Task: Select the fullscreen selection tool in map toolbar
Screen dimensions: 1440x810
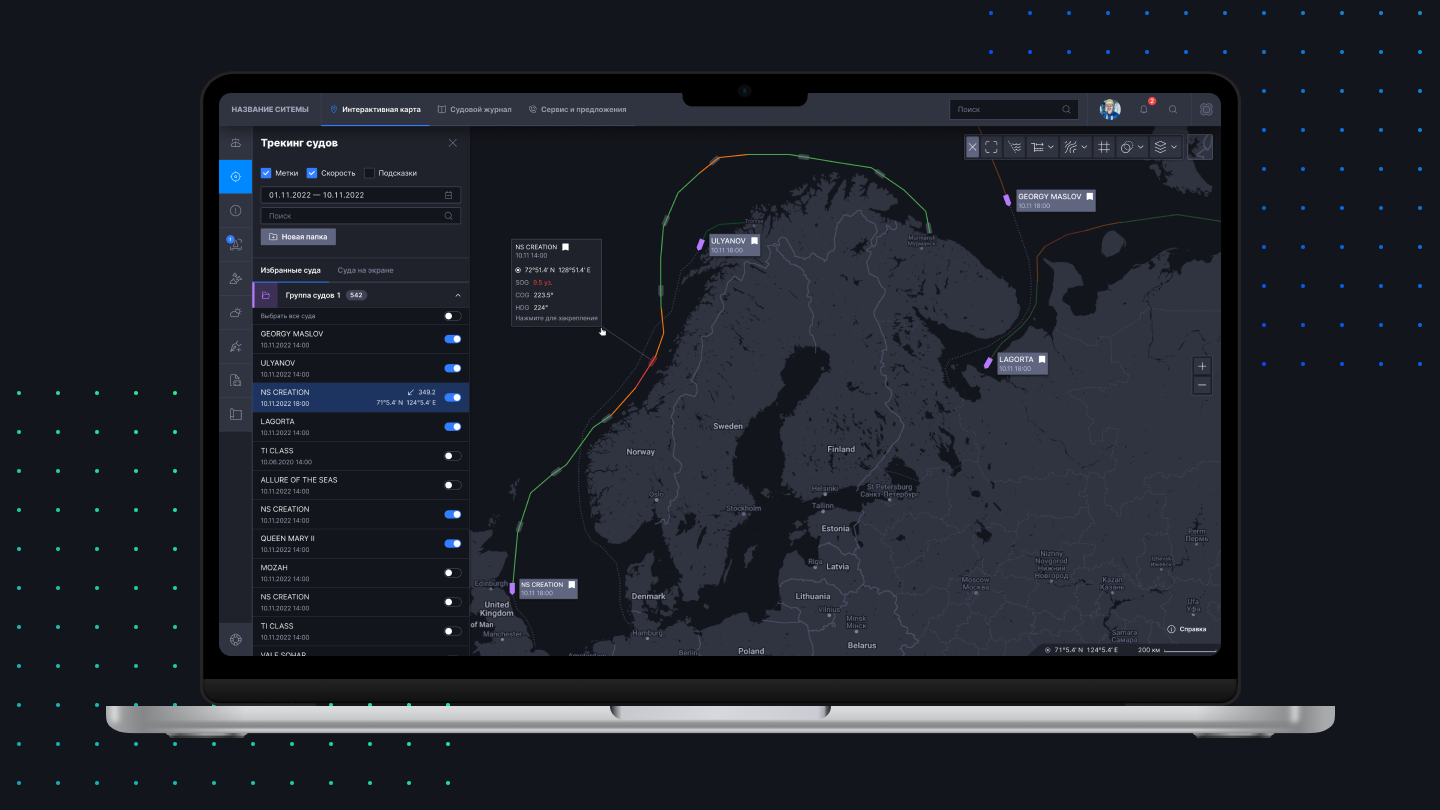Action: click(x=991, y=146)
